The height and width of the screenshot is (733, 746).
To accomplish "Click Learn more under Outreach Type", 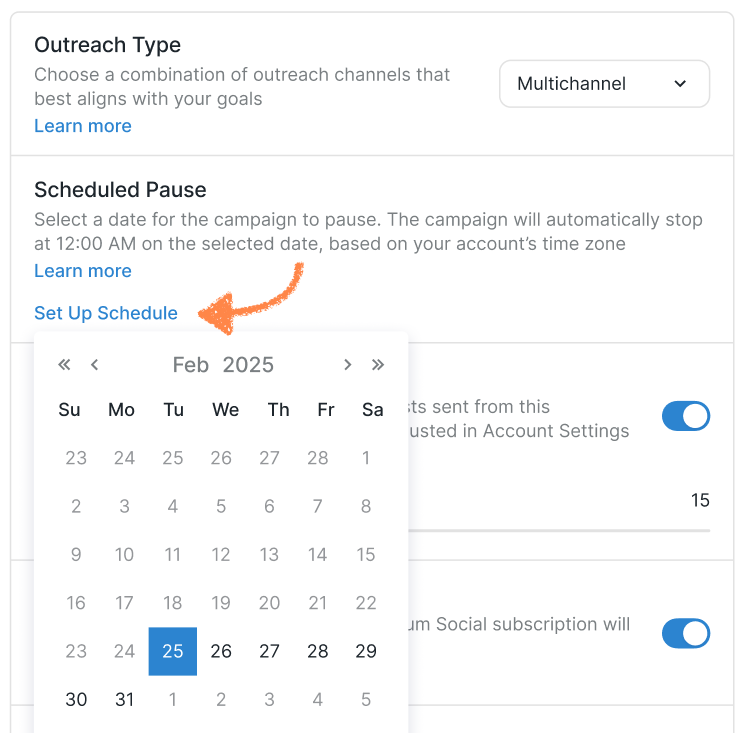I will [83, 126].
